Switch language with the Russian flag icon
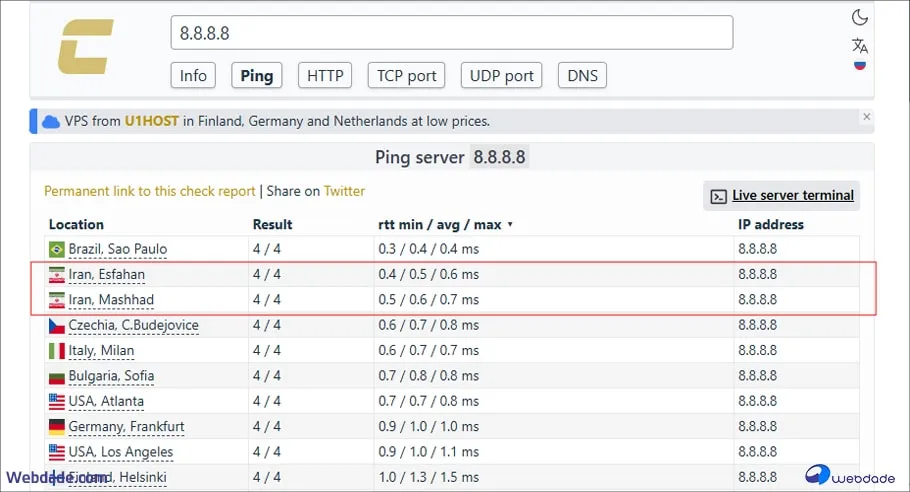This screenshot has height=492, width=910. pos(859,66)
